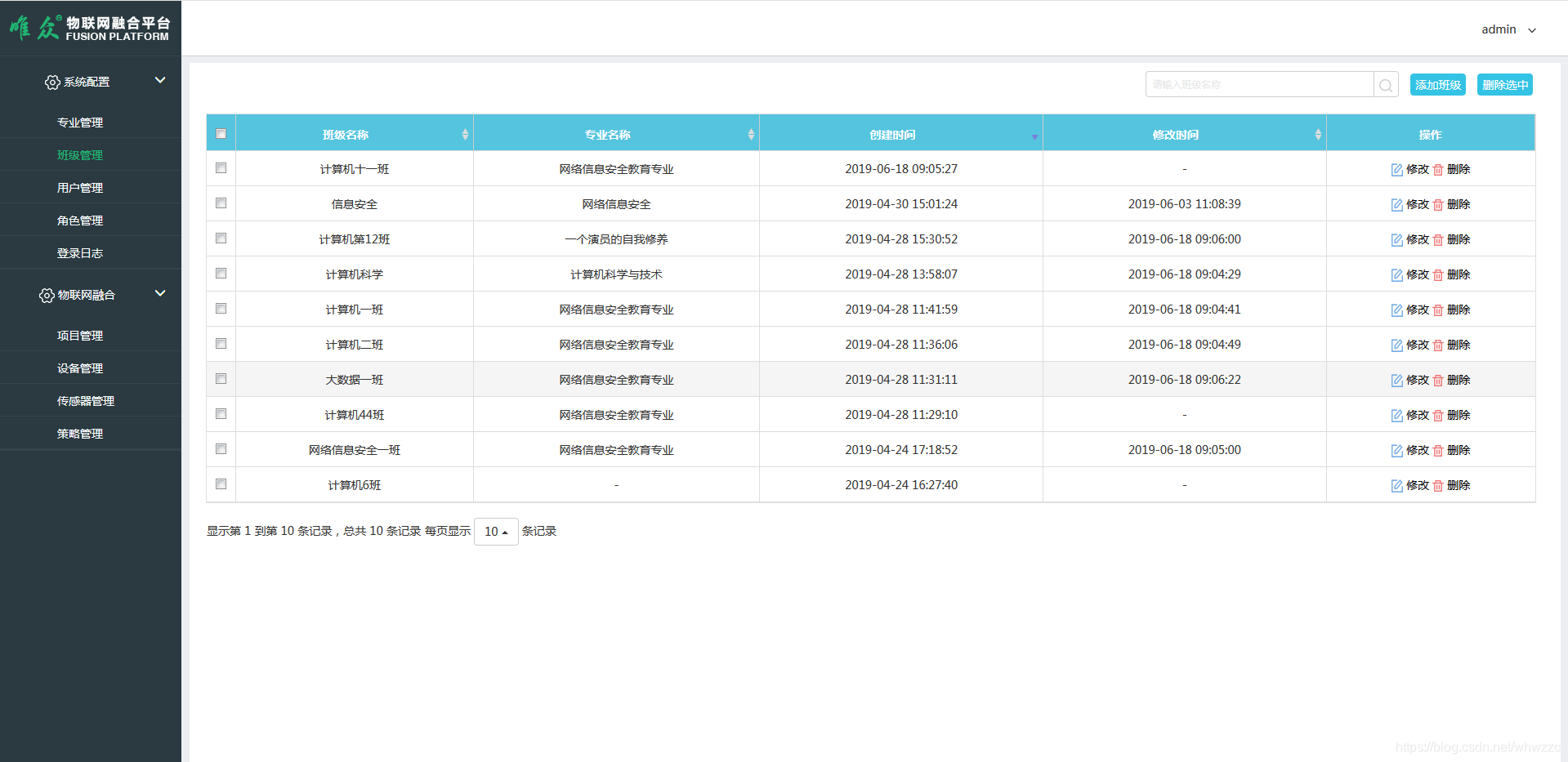Toggle the select-all header checkbox

tap(221, 134)
